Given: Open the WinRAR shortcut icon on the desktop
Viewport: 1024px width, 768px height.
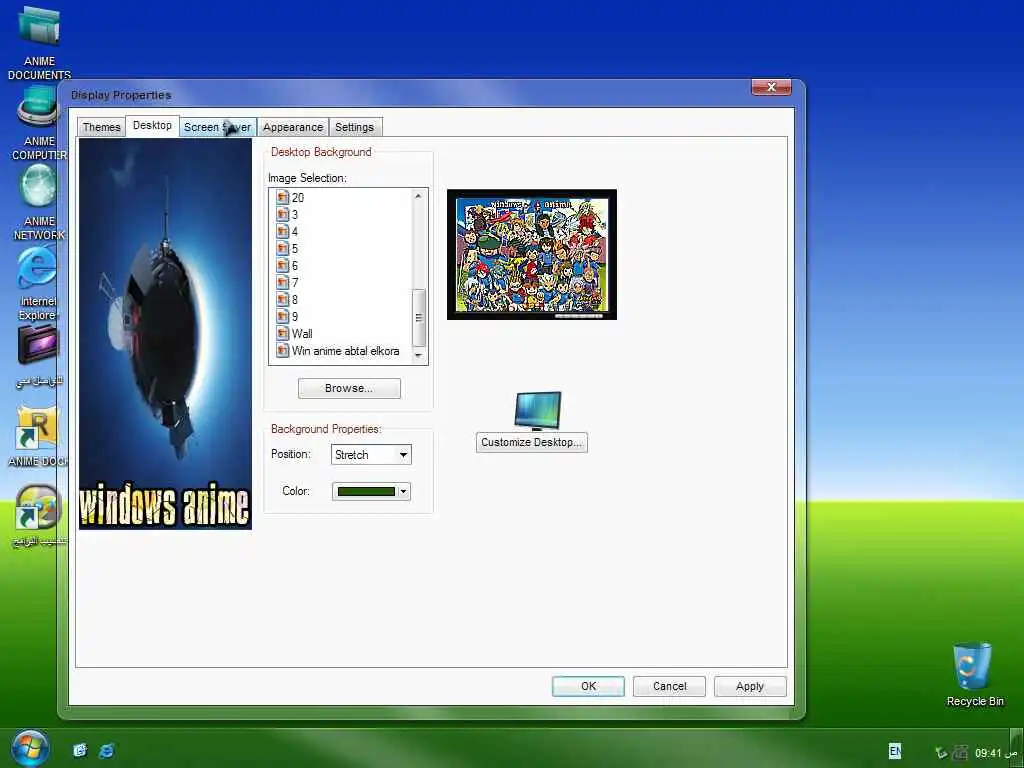Looking at the screenshot, I should pyautogui.click(x=37, y=427).
